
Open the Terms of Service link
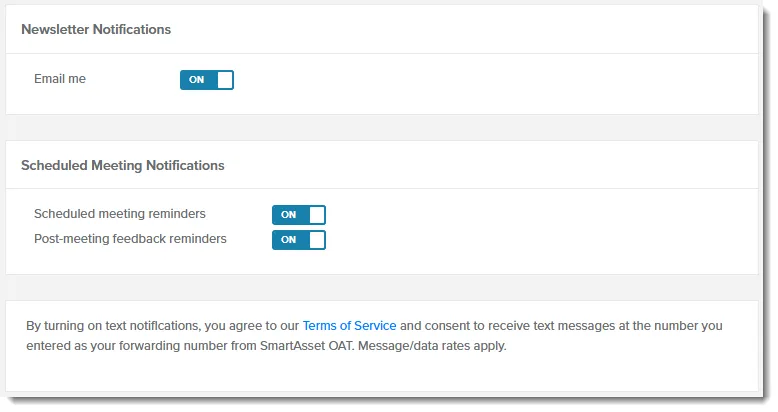click(349, 326)
